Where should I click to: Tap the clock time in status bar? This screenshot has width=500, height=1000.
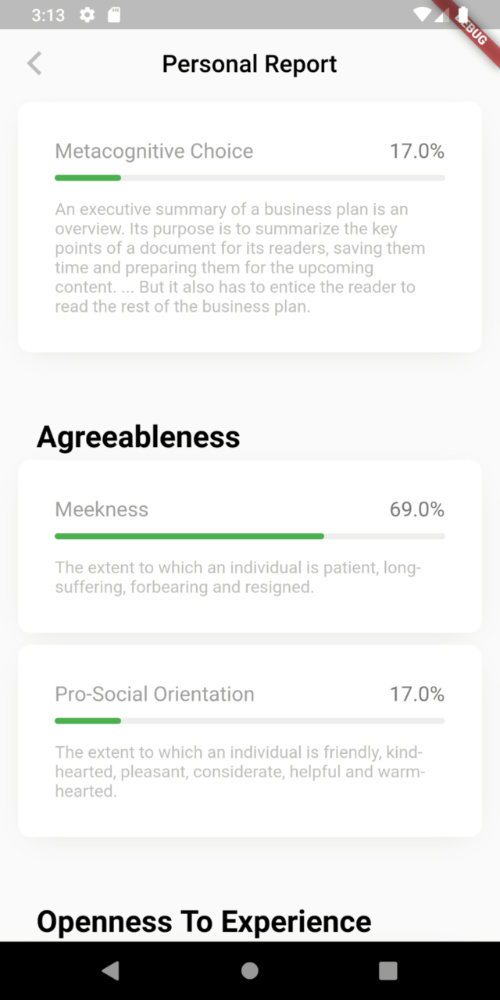48,15
